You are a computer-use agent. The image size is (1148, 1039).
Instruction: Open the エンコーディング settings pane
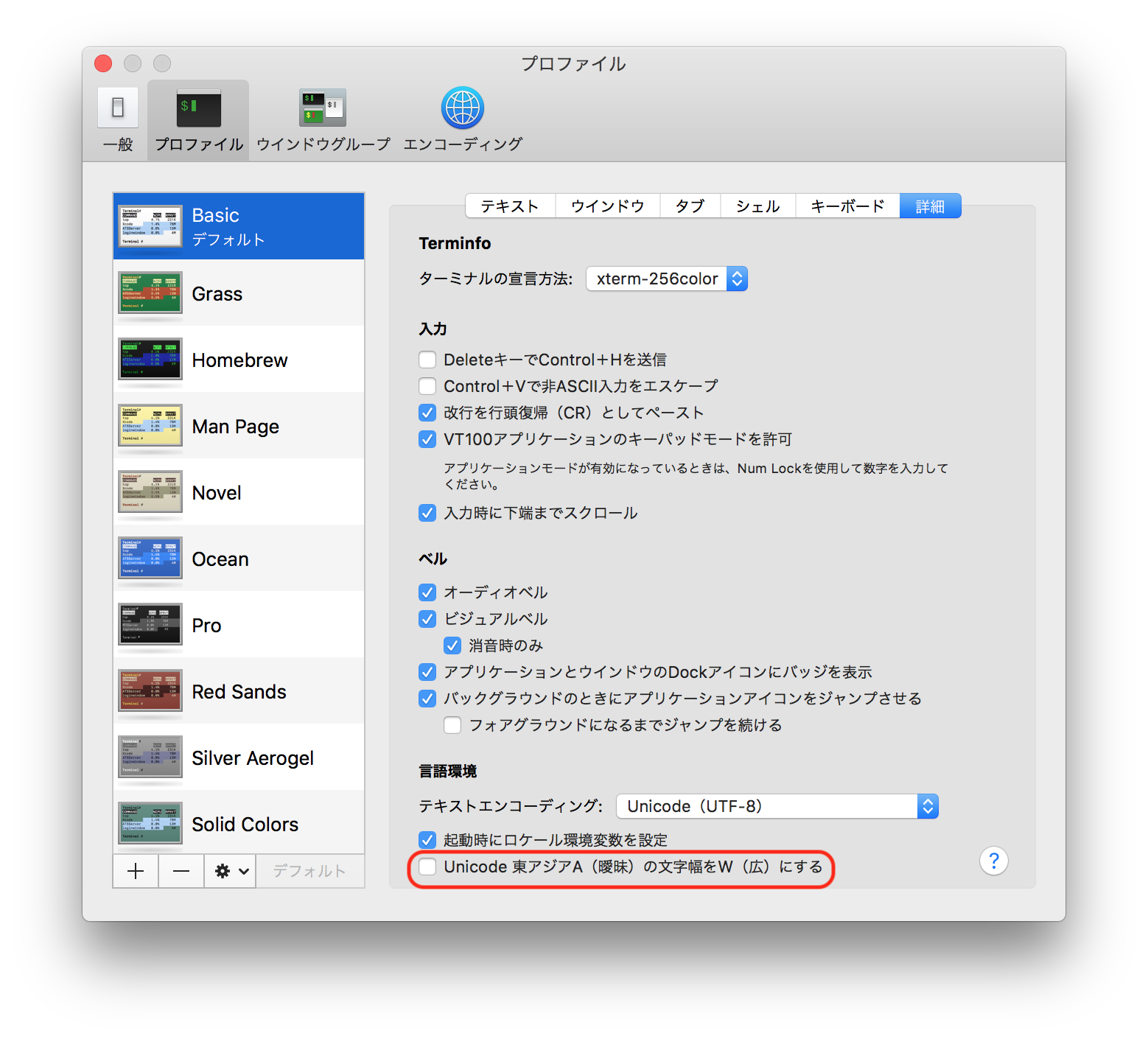pyautogui.click(x=461, y=118)
